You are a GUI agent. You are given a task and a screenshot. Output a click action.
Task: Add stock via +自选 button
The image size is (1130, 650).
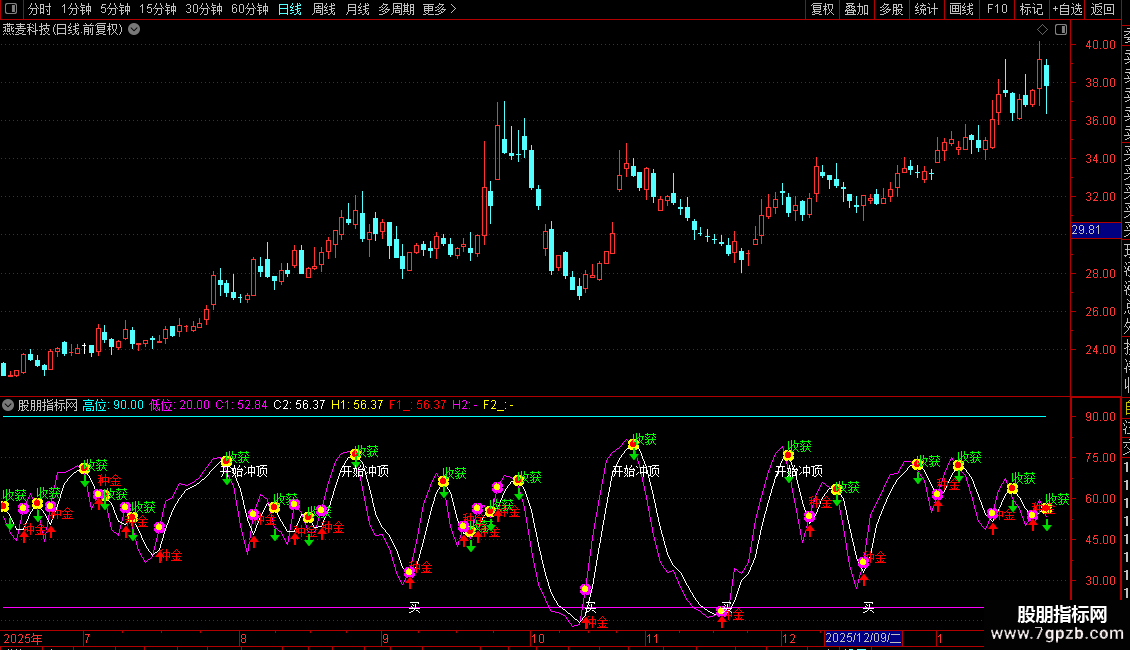coord(1067,9)
